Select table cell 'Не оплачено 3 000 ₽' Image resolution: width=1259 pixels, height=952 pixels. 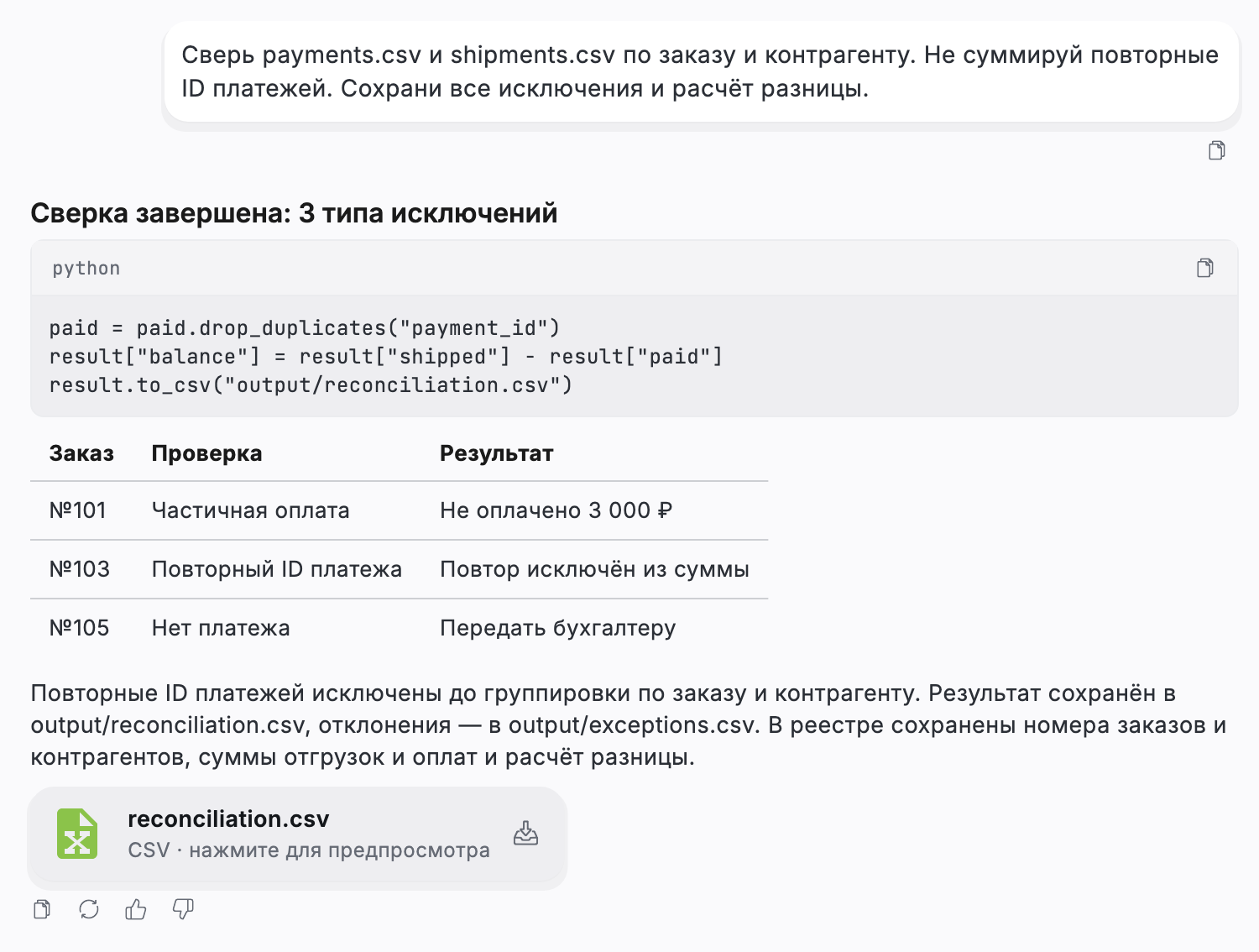click(x=556, y=510)
